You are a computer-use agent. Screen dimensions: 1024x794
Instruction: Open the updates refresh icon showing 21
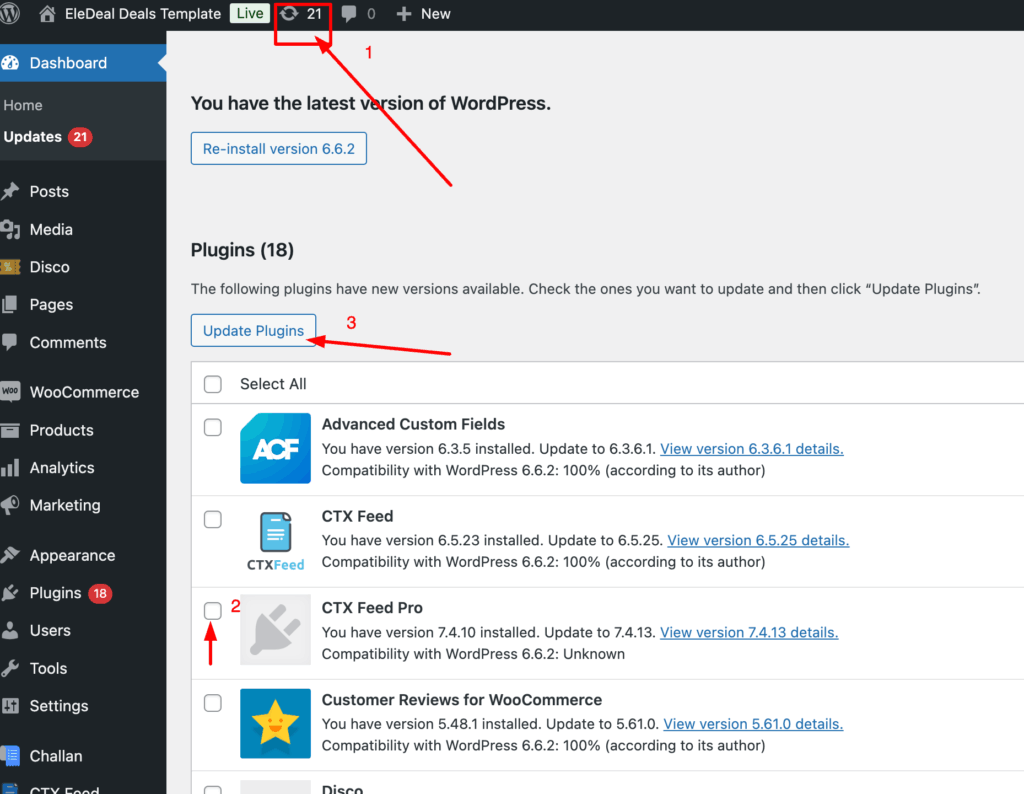click(x=289, y=13)
